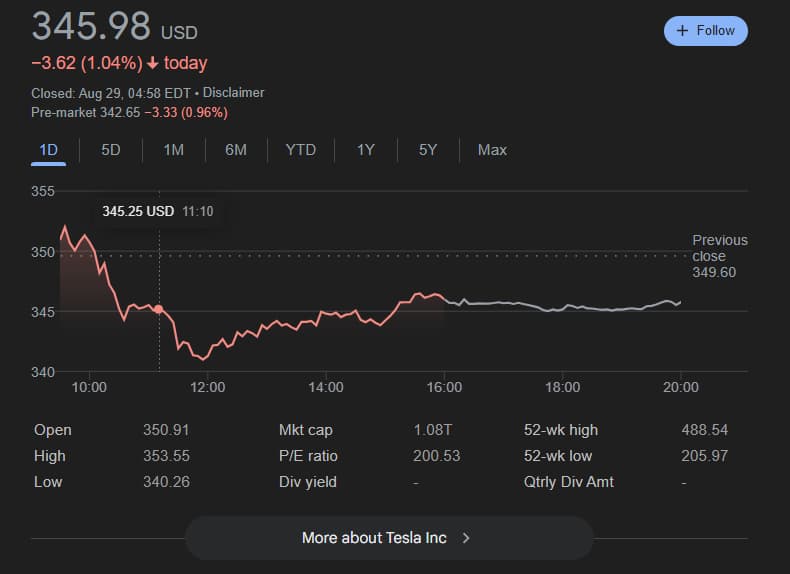The width and height of the screenshot is (790, 574).
Task: Click chevron arrow beside More about Tesla
Action: [466, 538]
